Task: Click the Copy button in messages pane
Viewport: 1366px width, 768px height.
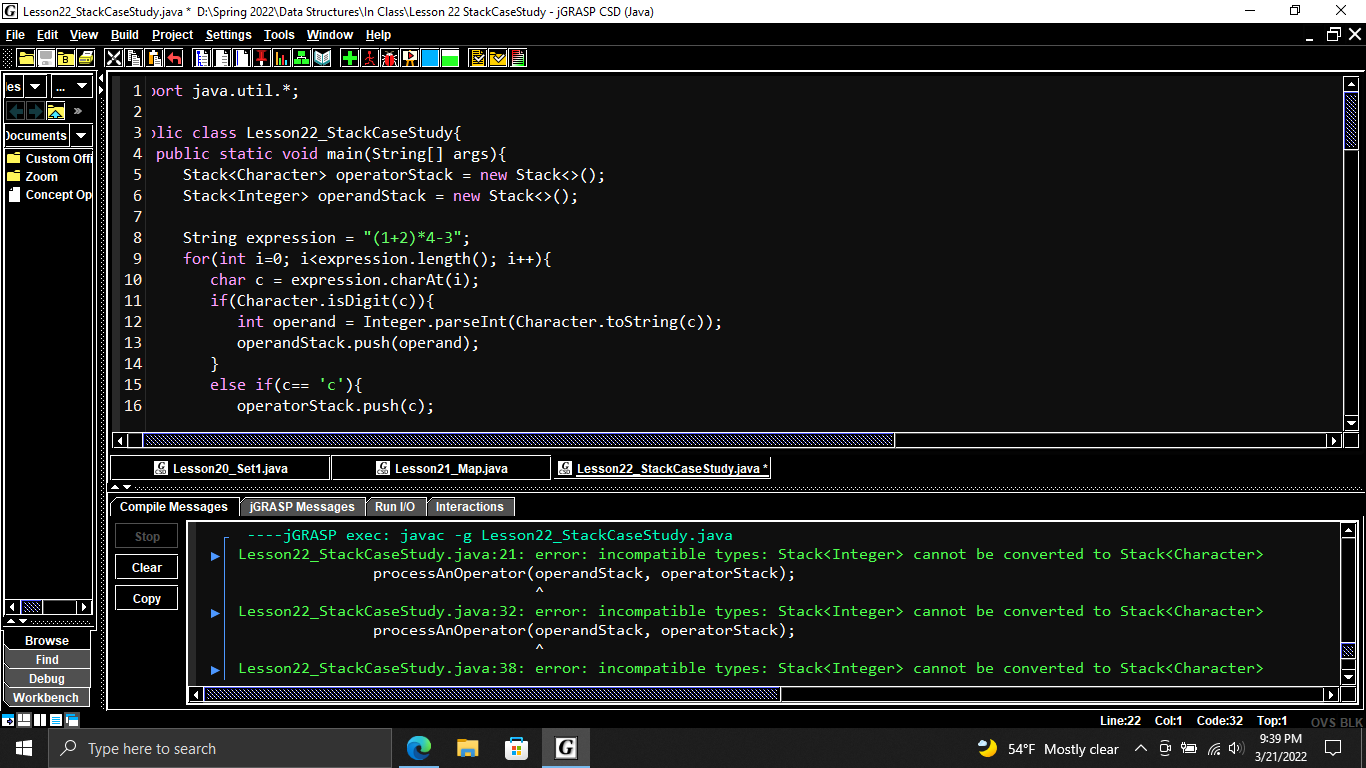Action: coord(147,598)
